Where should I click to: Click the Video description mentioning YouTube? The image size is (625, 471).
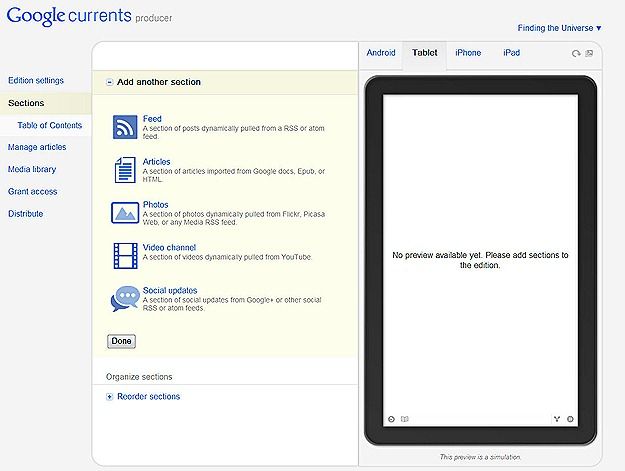227,257
